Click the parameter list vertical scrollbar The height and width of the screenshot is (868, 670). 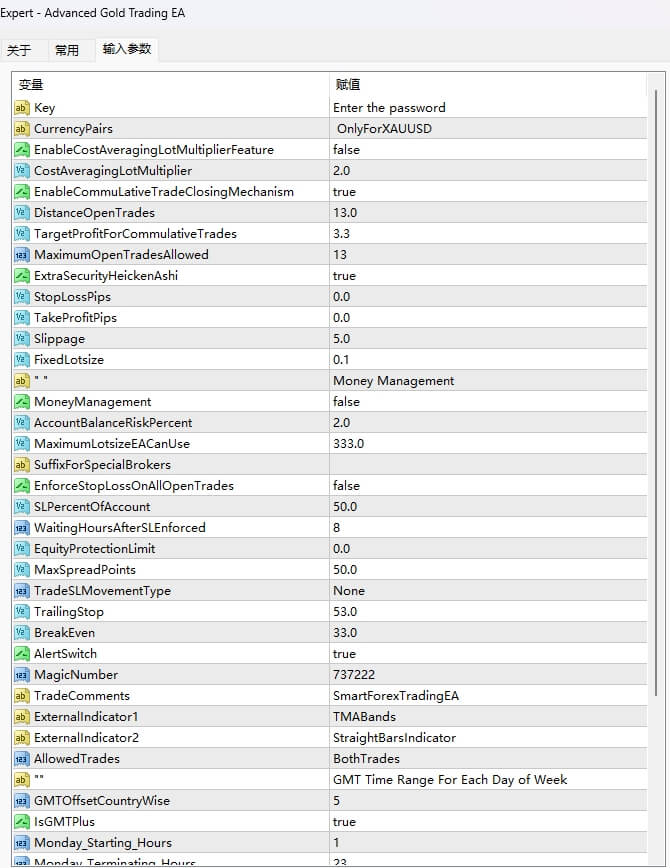point(656,393)
